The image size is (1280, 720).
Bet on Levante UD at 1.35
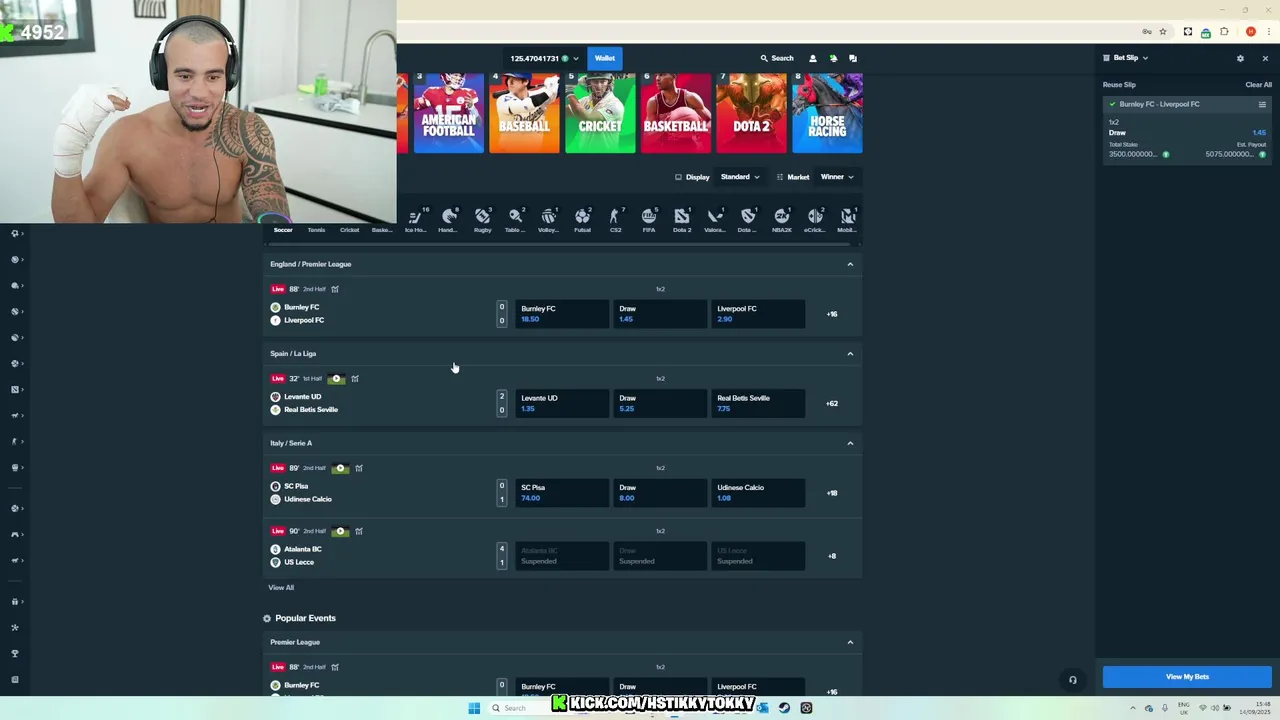pos(562,403)
